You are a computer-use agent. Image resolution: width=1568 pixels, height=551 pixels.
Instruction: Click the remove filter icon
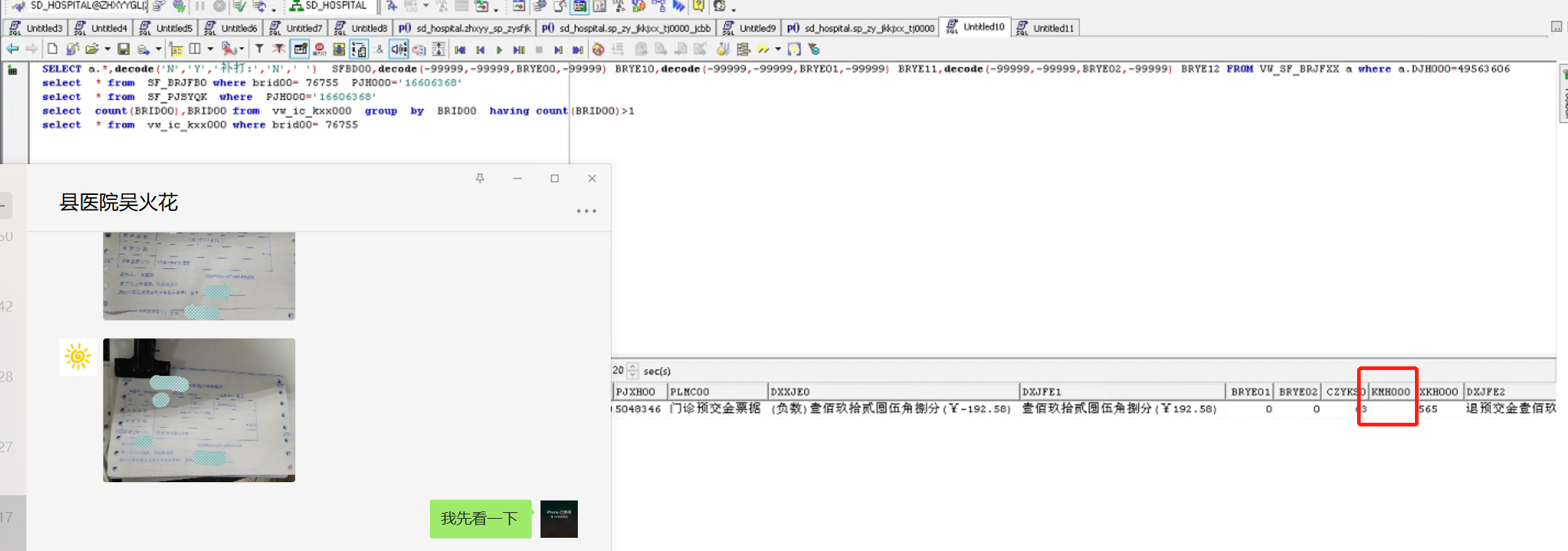[279, 49]
